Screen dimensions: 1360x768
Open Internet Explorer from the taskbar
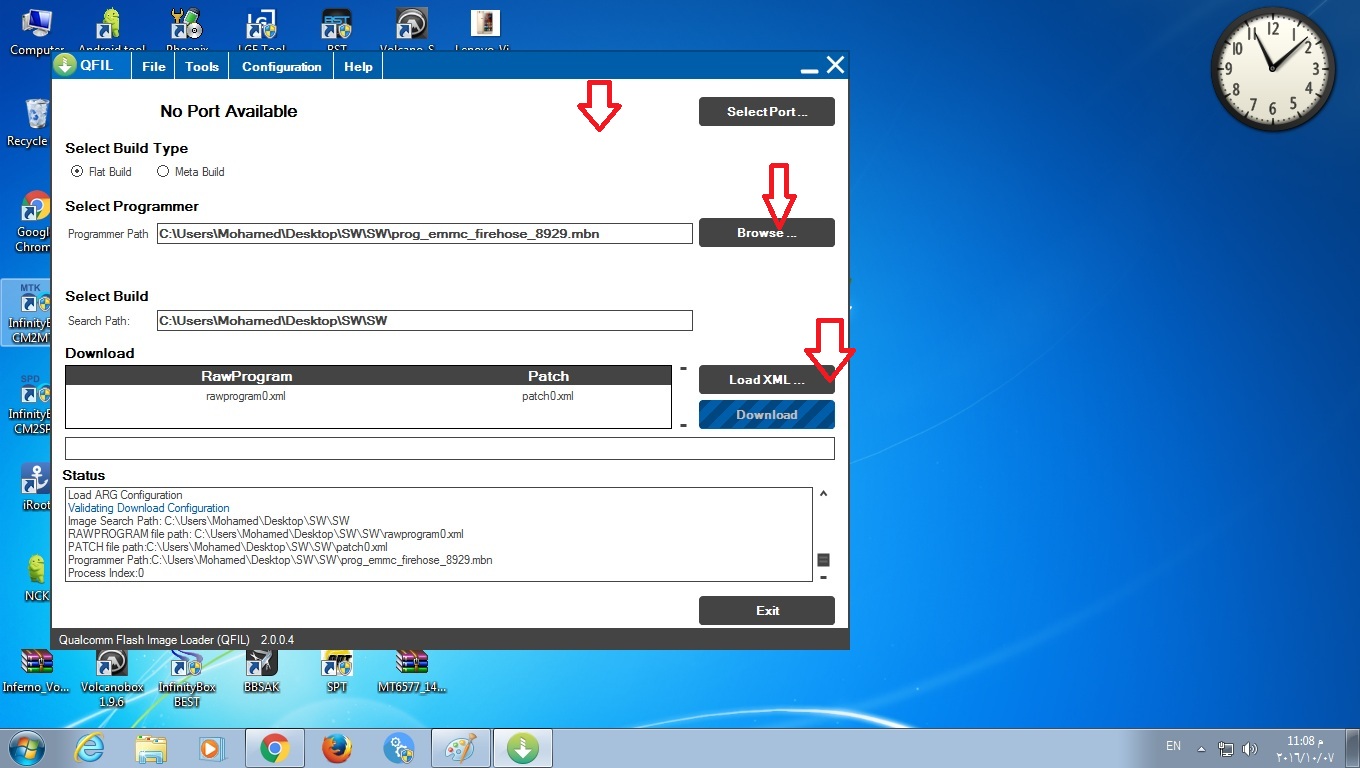90,748
